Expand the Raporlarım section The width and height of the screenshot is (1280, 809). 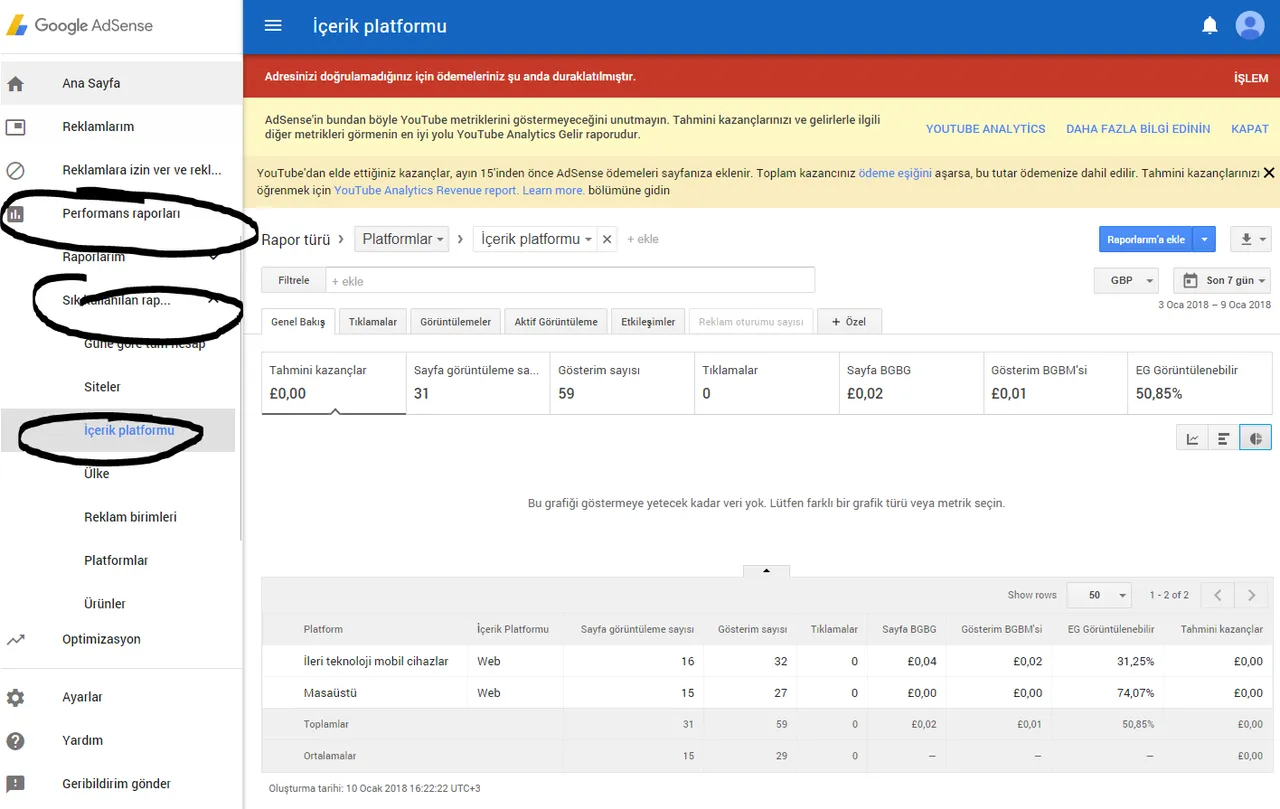click(x=213, y=257)
